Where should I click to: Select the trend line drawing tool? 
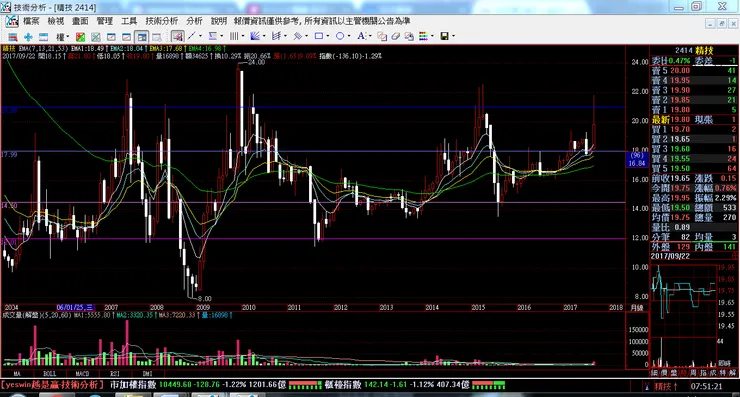coord(191,36)
